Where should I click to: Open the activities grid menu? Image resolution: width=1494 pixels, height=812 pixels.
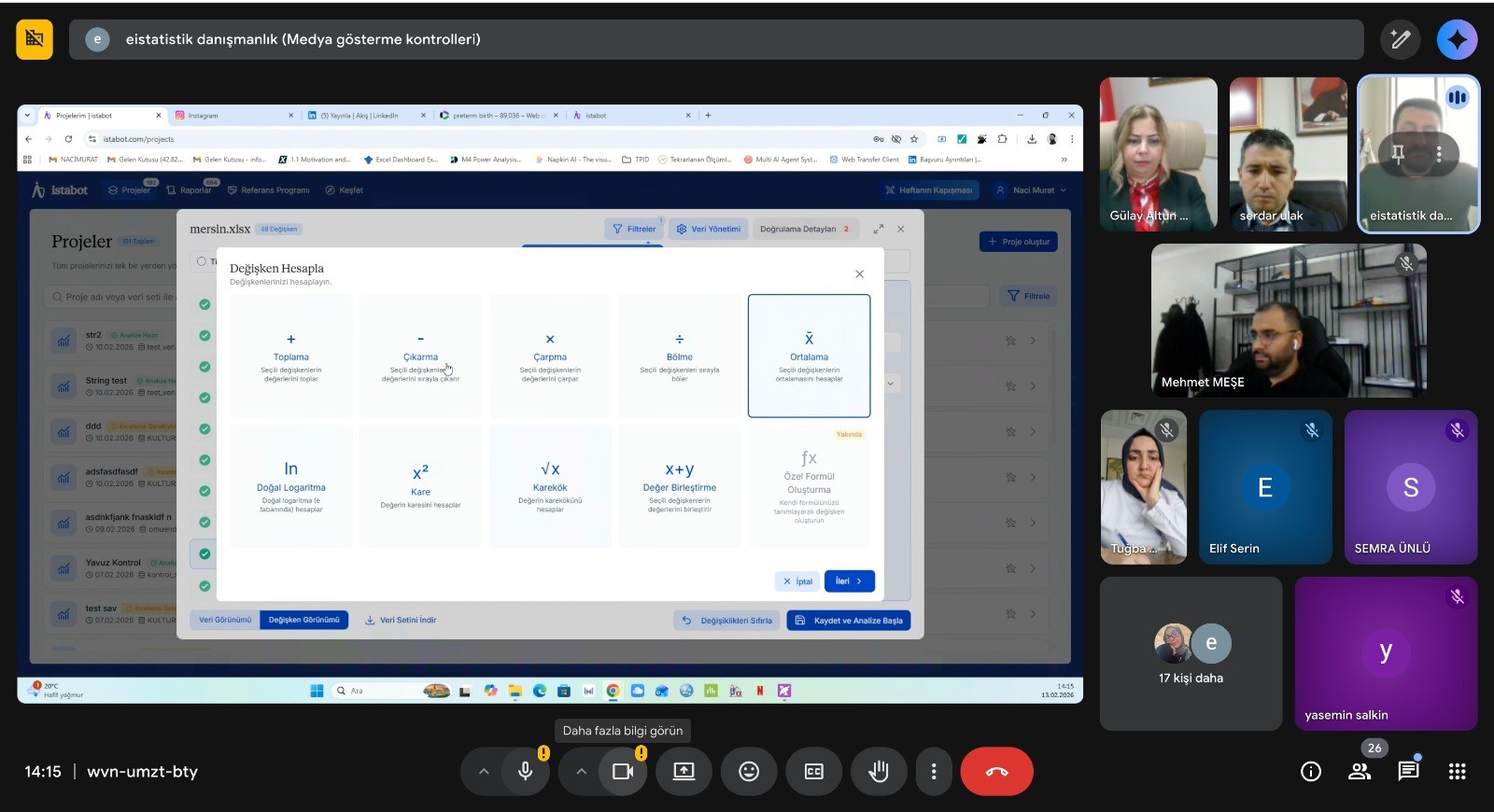click(1457, 771)
